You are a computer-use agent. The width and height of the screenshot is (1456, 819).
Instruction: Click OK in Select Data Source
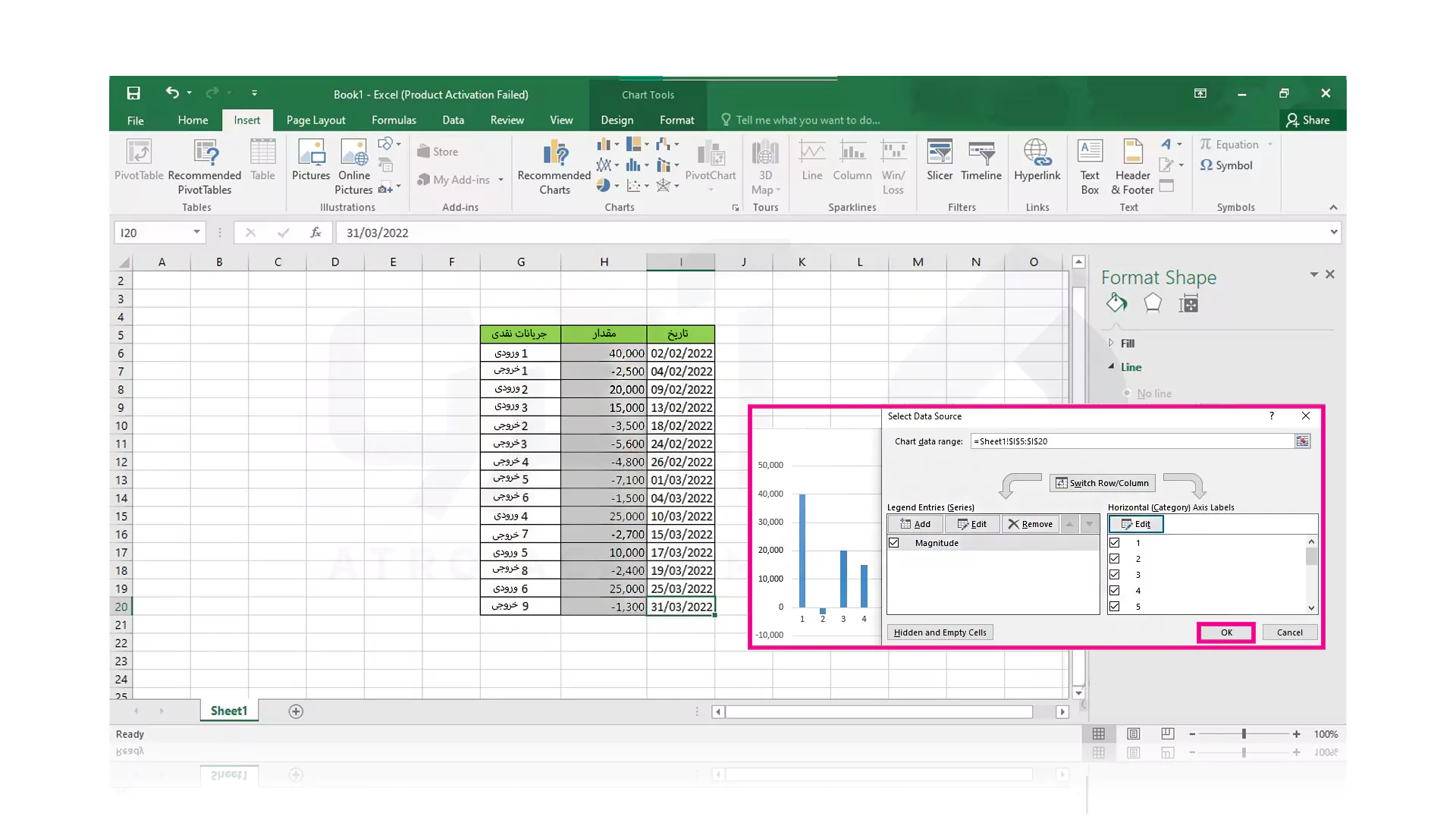1226,632
